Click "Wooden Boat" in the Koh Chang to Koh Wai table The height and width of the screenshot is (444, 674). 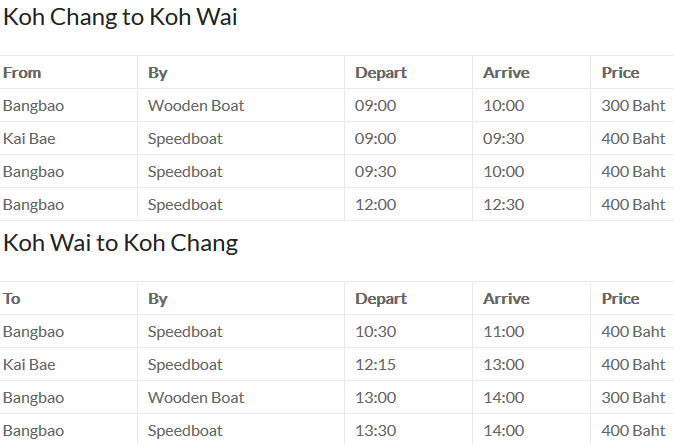[196, 105]
